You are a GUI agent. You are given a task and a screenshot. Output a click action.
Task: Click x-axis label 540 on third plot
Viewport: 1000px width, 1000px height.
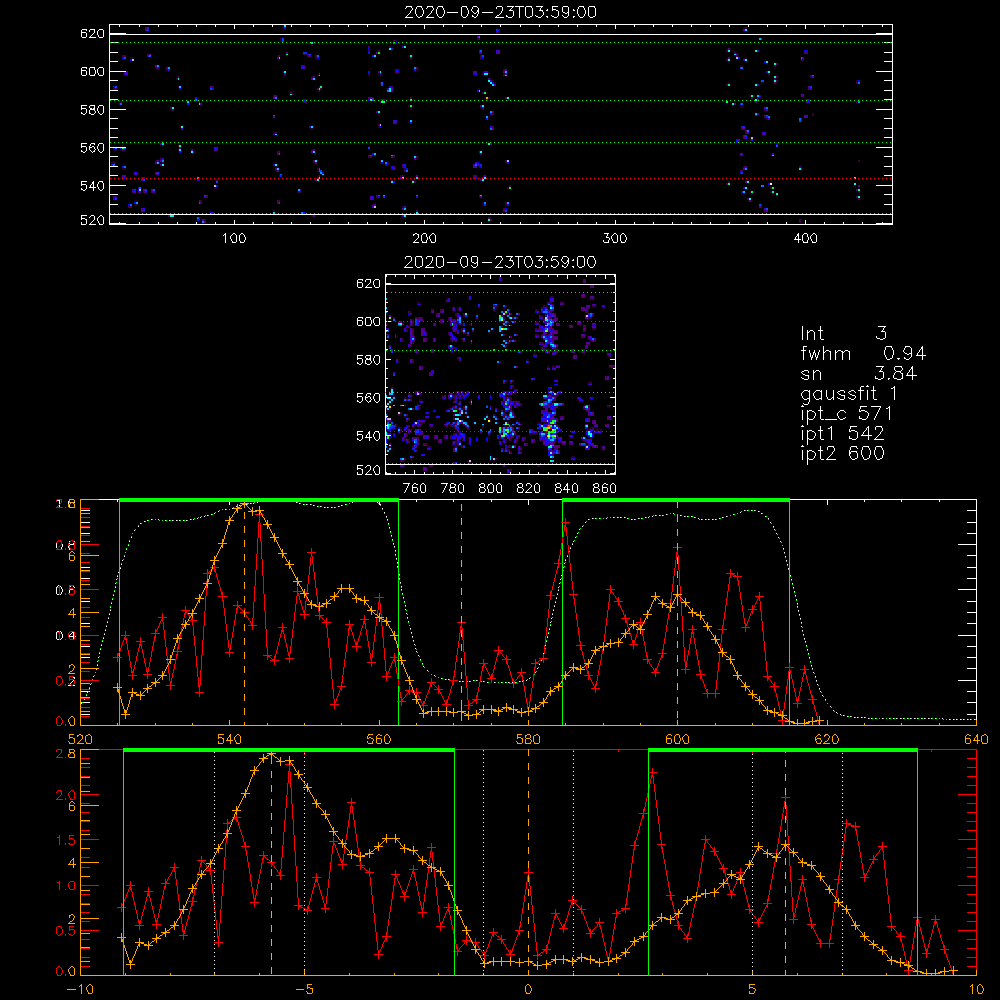230,739
